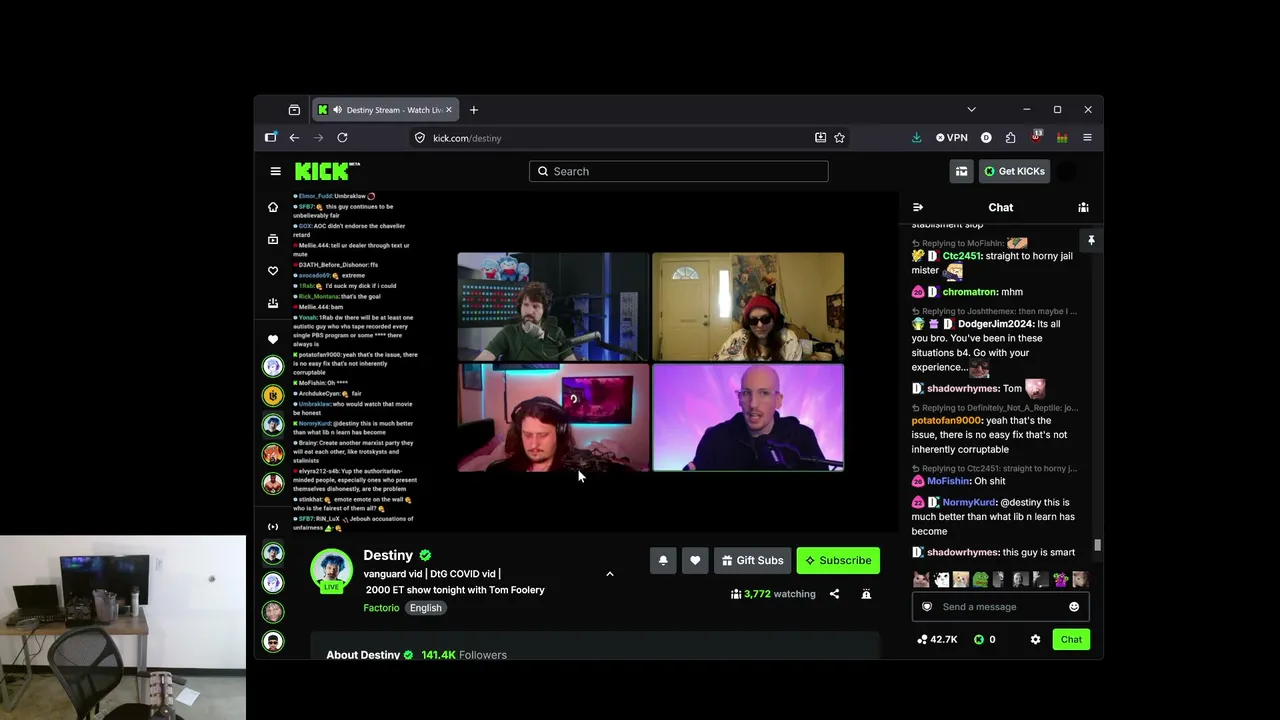The height and width of the screenshot is (720, 1280).
Task: Reload the page in the browser
Action: click(342, 138)
